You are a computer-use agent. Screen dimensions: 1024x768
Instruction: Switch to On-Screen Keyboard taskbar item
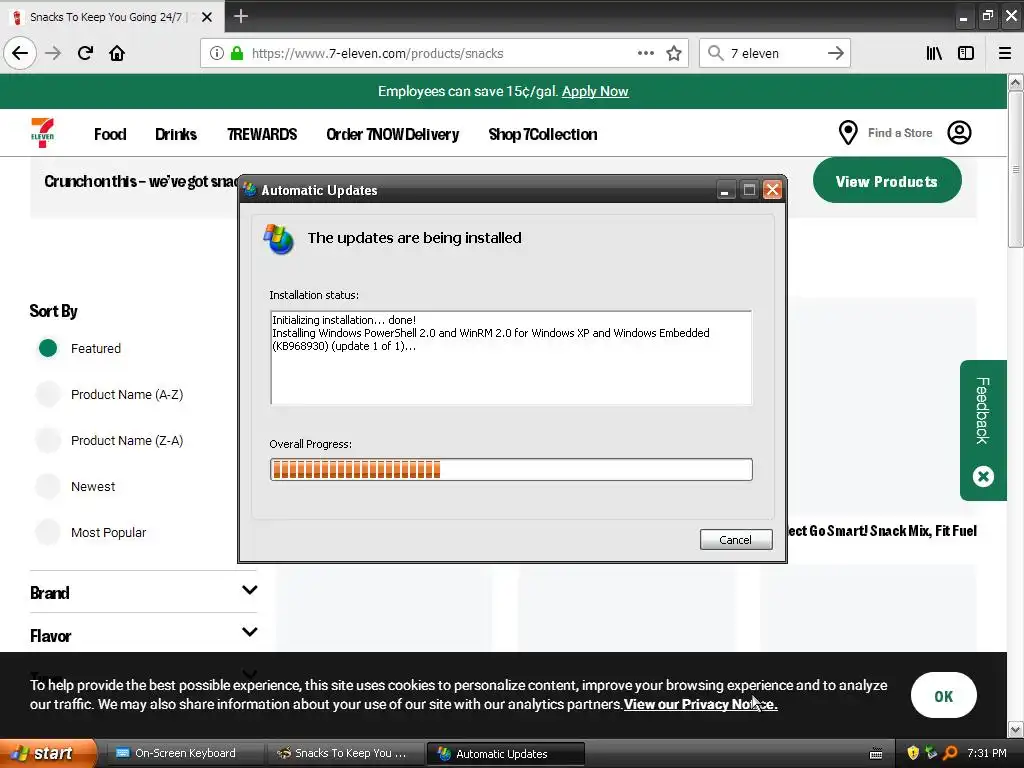click(184, 753)
